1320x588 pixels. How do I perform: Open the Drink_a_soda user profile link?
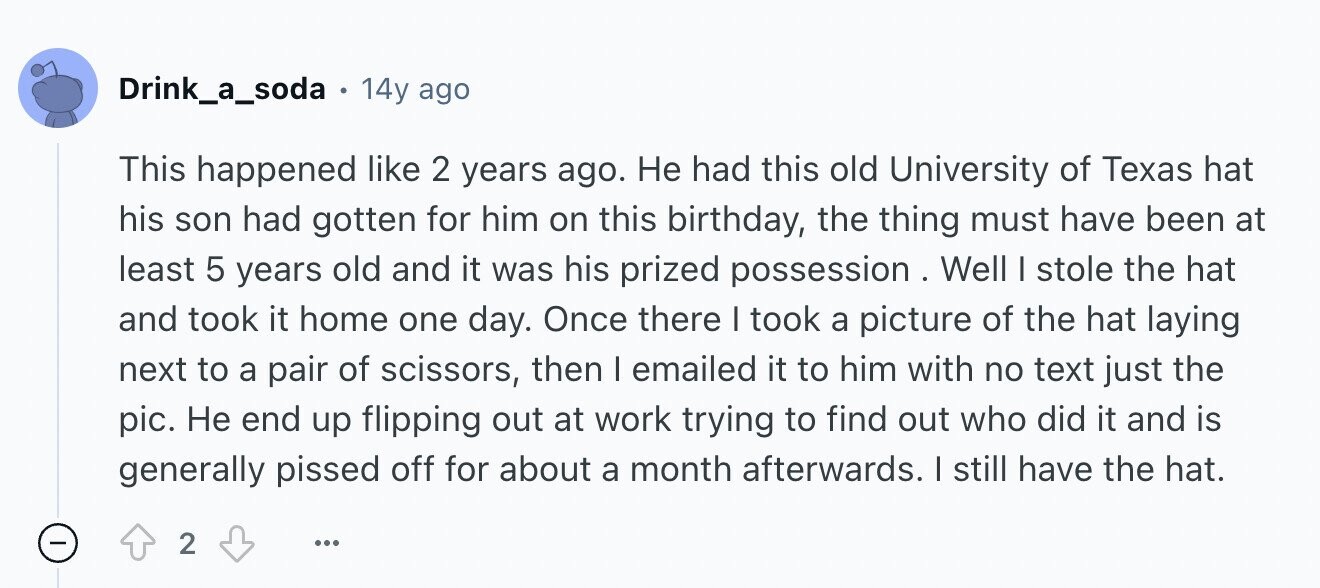click(222, 89)
